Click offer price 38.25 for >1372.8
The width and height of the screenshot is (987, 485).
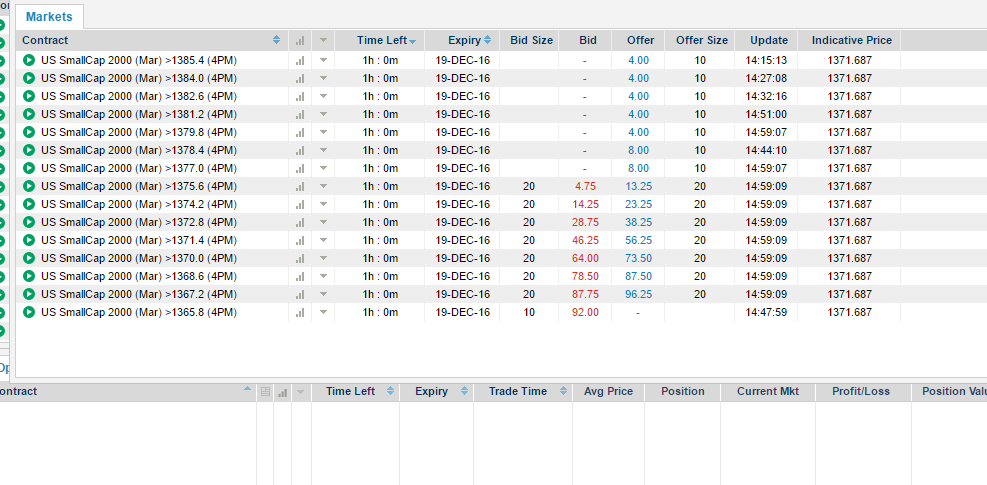pos(638,222)
